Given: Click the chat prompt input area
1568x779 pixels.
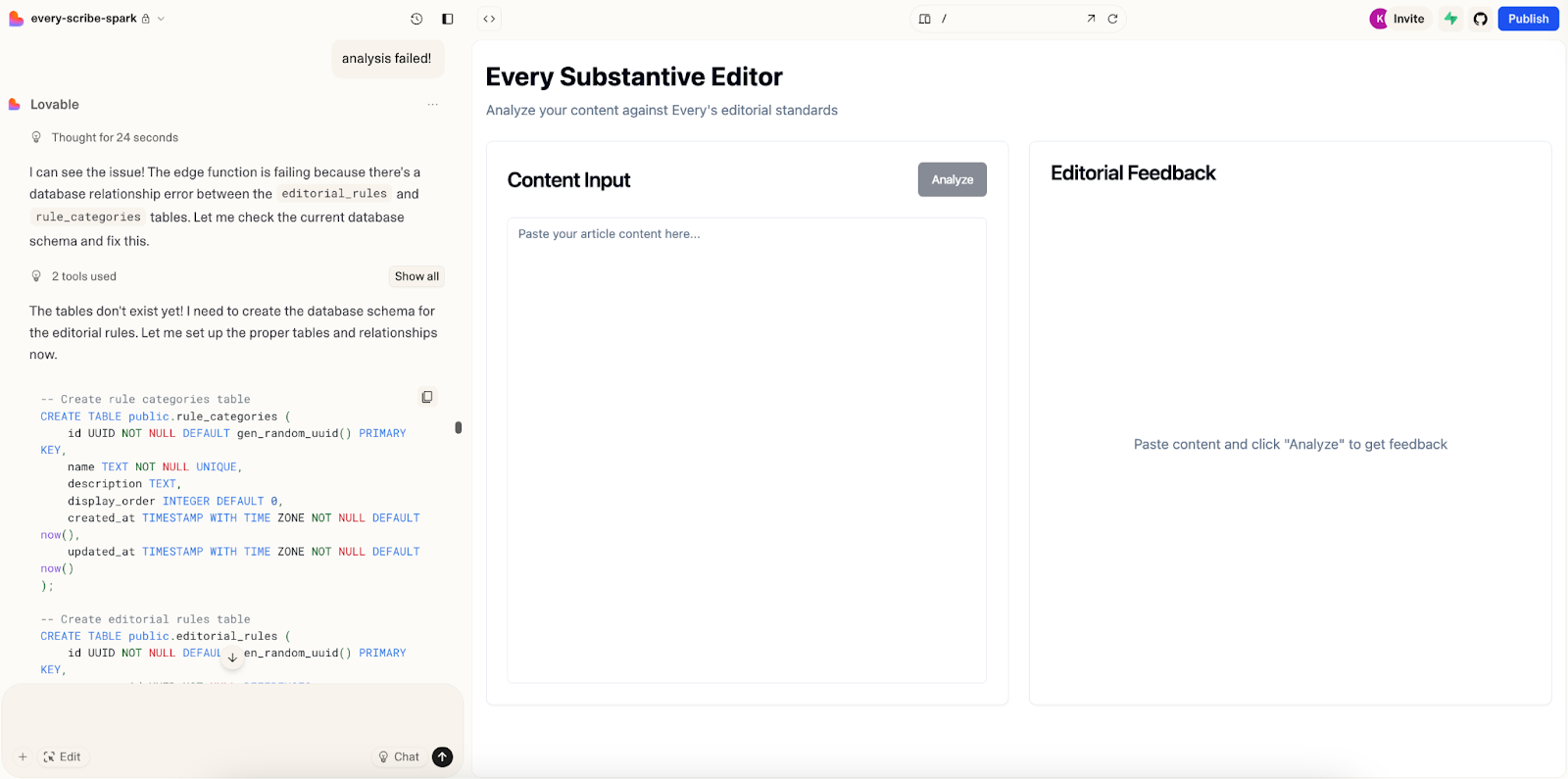Looking at the screenshot, I should point(232,714).
